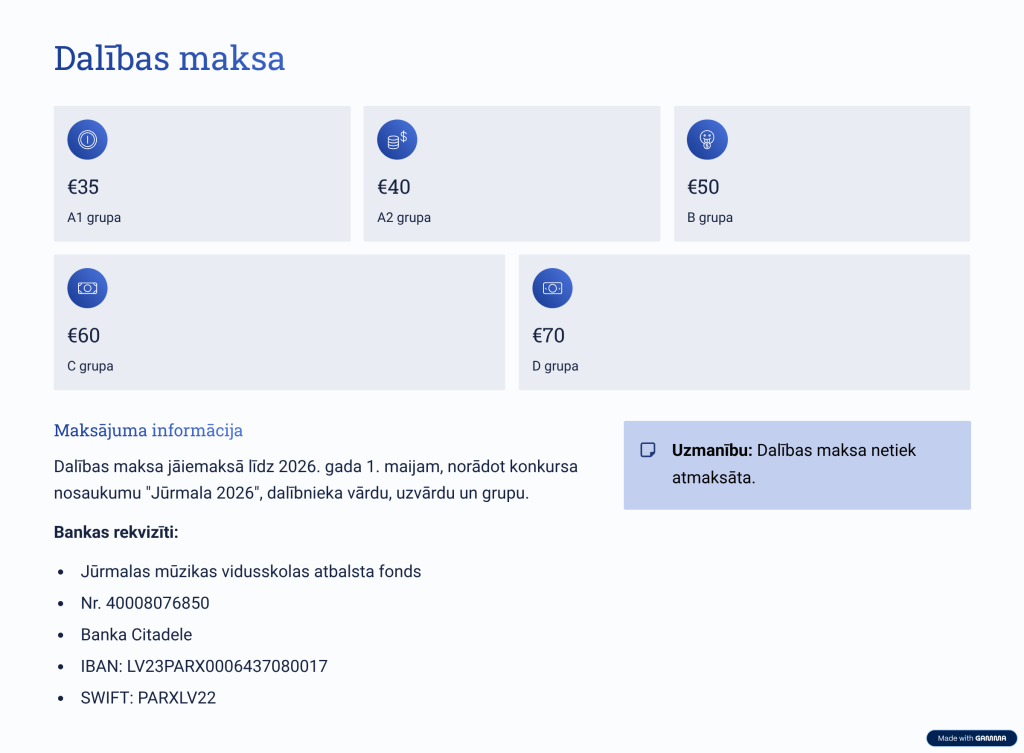Click the IBAN number line
The width and height of the screenshot is (1024, 753).
coord(204,666)
